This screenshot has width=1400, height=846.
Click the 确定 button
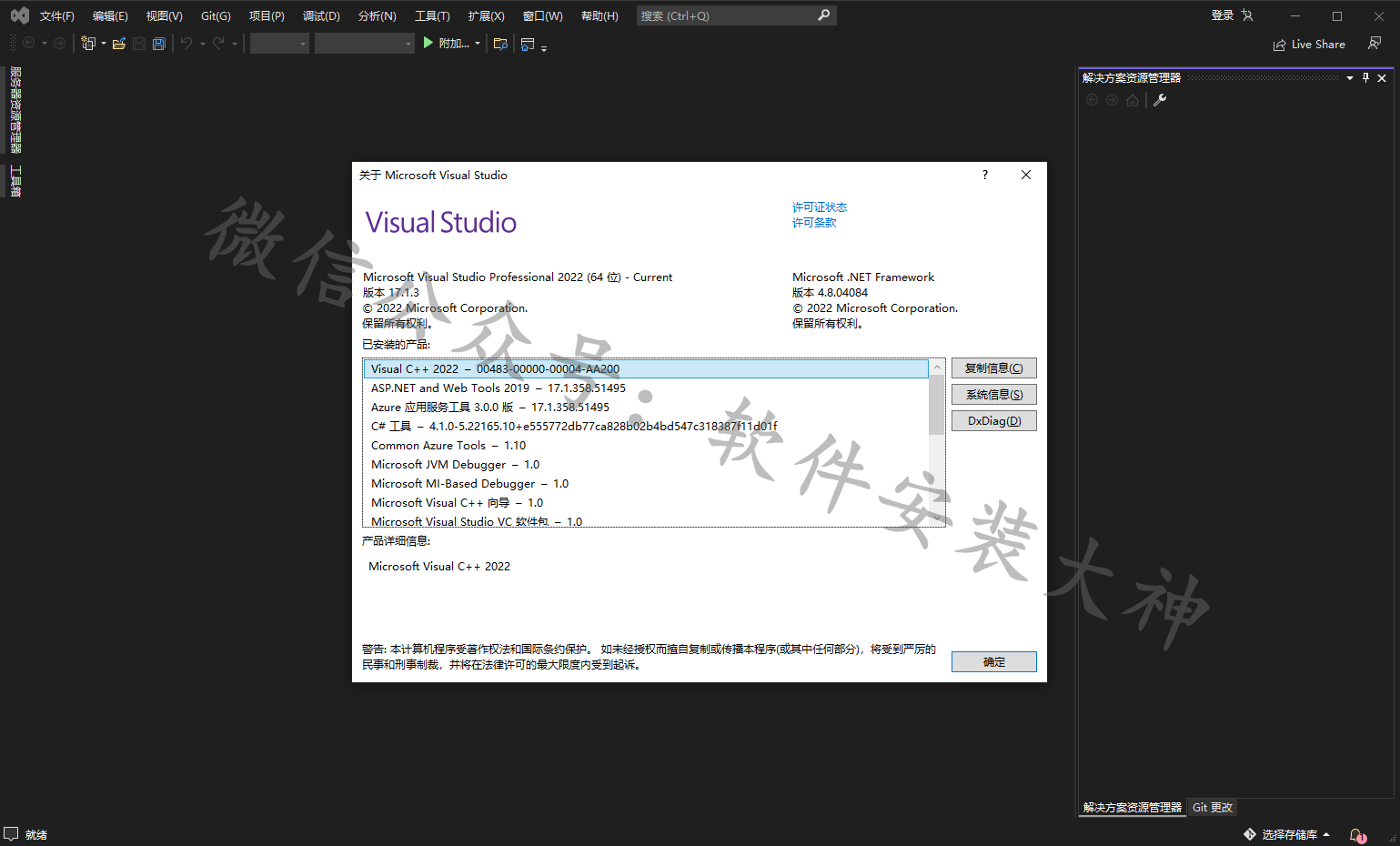993,662
